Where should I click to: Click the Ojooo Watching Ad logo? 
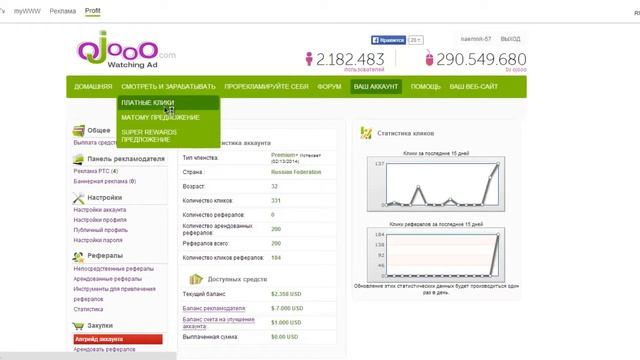pos(126,49)
